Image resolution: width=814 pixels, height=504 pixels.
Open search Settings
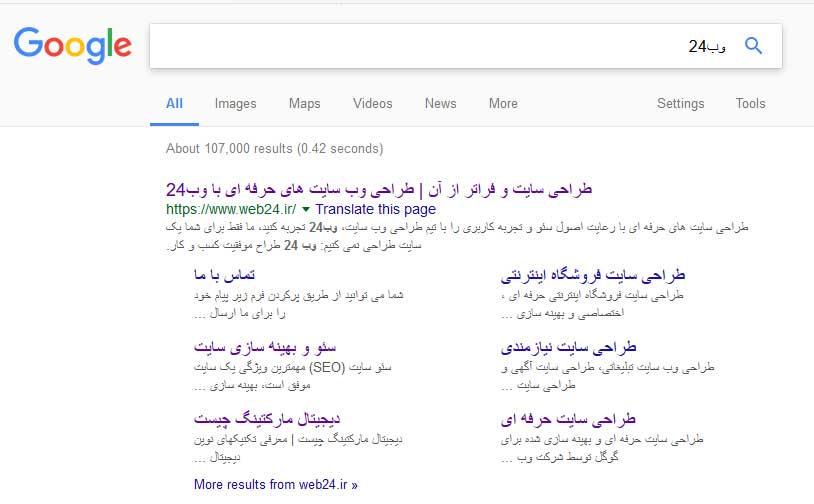coord(681,103)
